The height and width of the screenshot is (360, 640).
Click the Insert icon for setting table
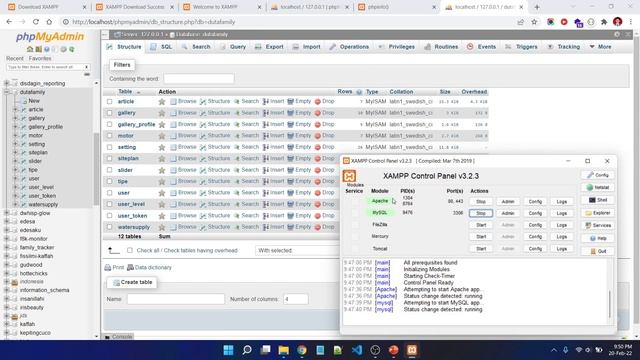coord(266,147)
